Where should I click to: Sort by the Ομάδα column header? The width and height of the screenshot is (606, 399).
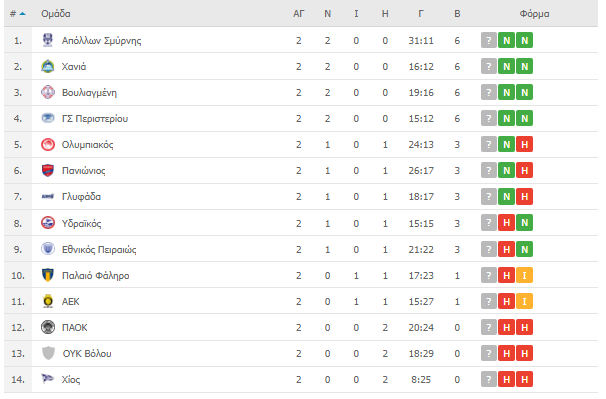56,14
